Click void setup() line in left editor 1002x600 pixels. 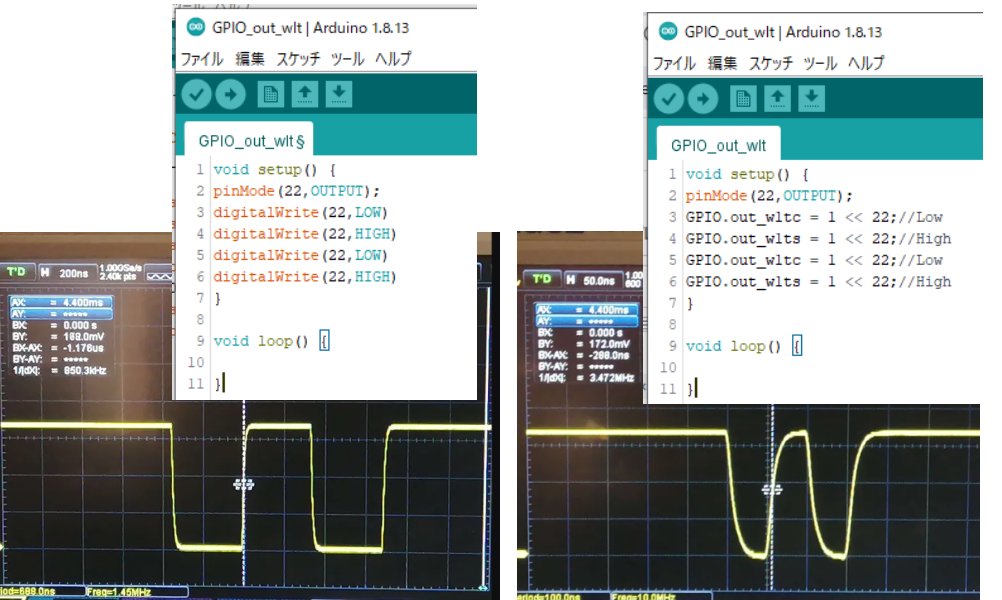coord(275,169)
